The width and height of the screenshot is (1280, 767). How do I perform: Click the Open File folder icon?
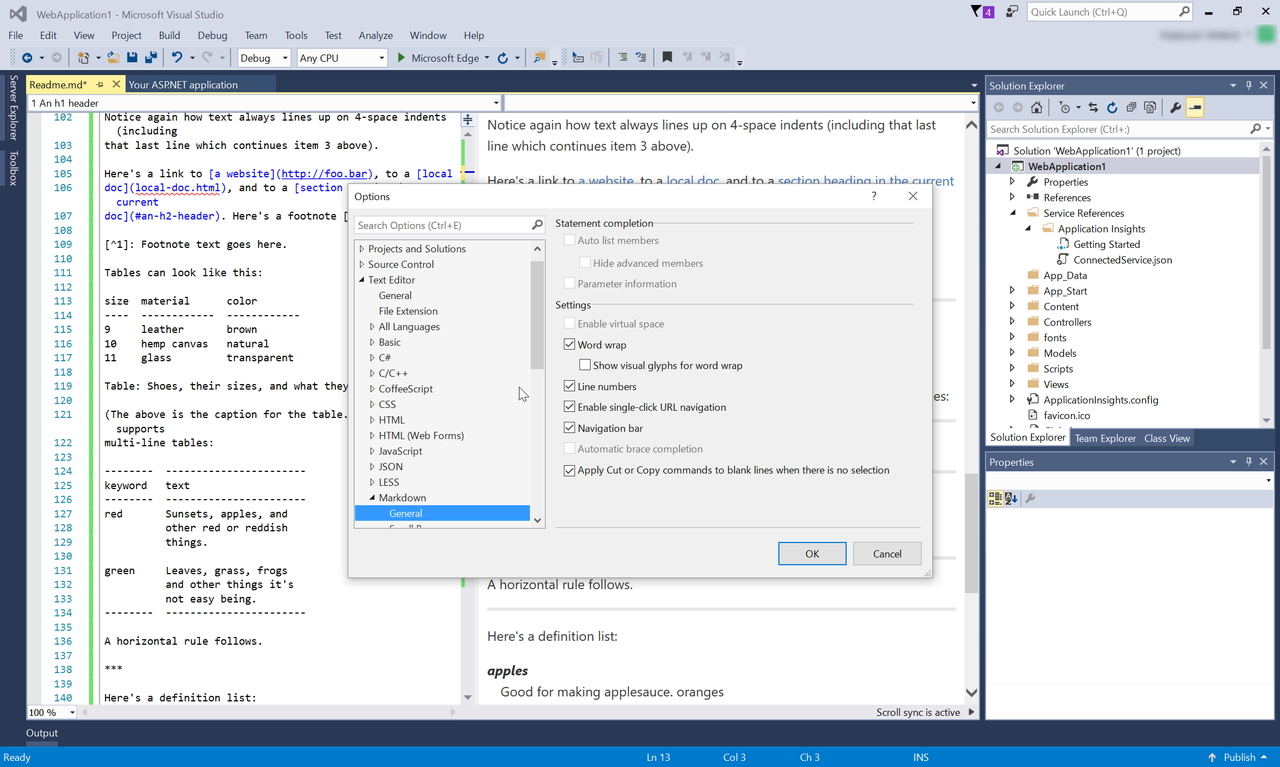(114, 58)
